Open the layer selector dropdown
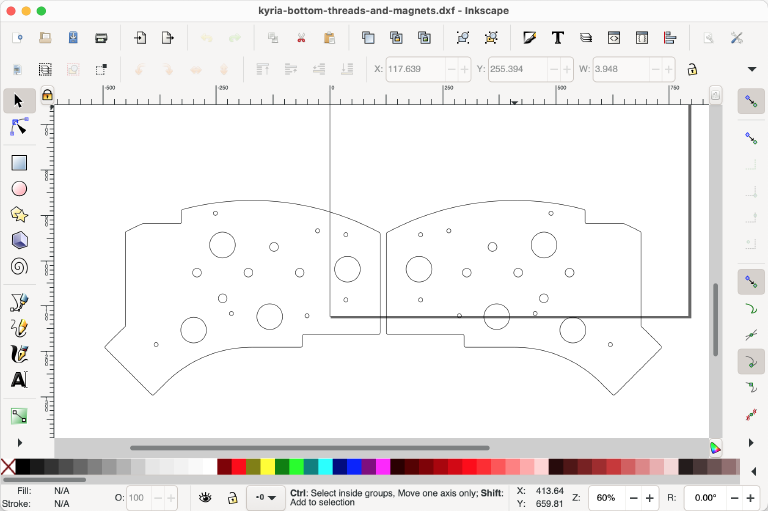The height and width of the screenshot is (511, 768). 265,498
